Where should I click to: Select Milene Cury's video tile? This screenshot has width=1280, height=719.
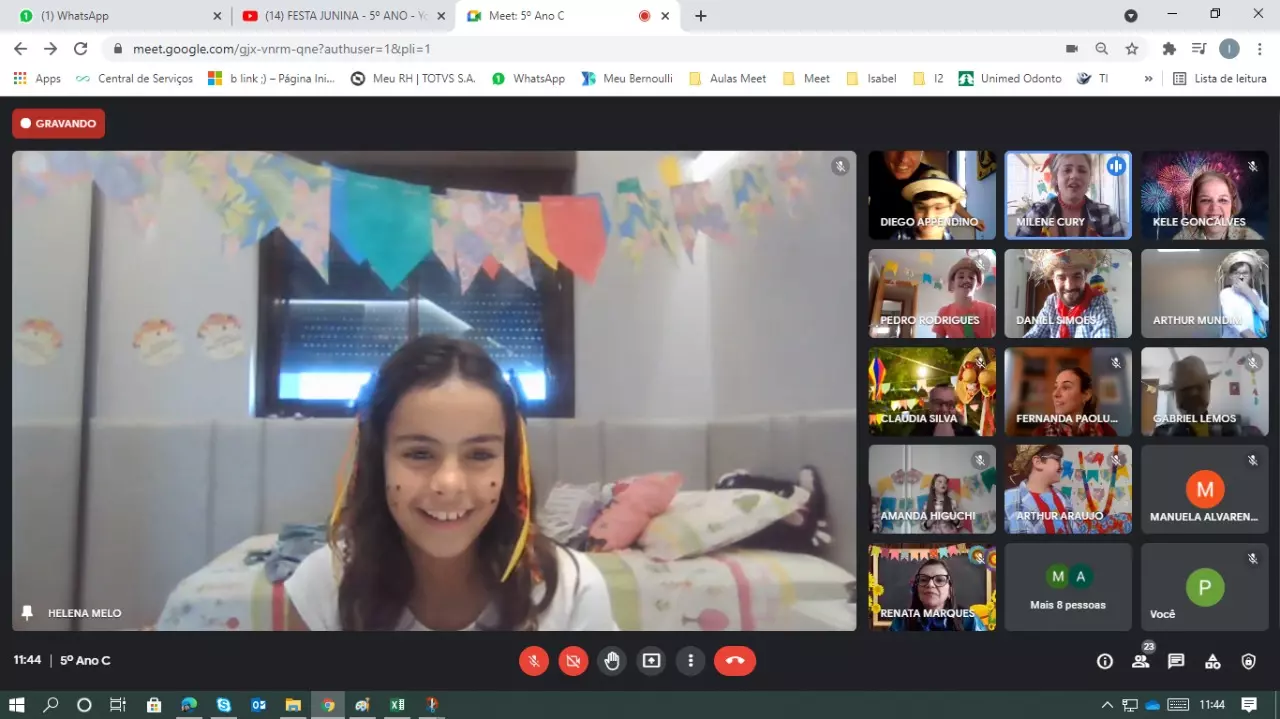pos(1067,195)
